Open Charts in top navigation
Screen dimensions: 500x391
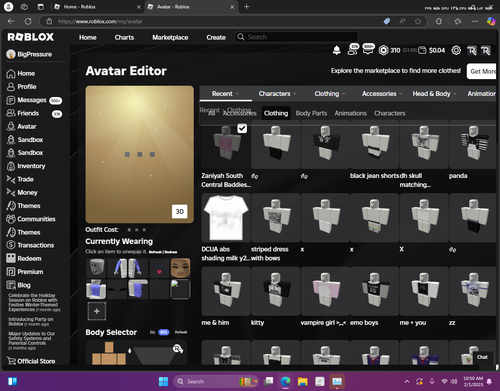point(124,37)
